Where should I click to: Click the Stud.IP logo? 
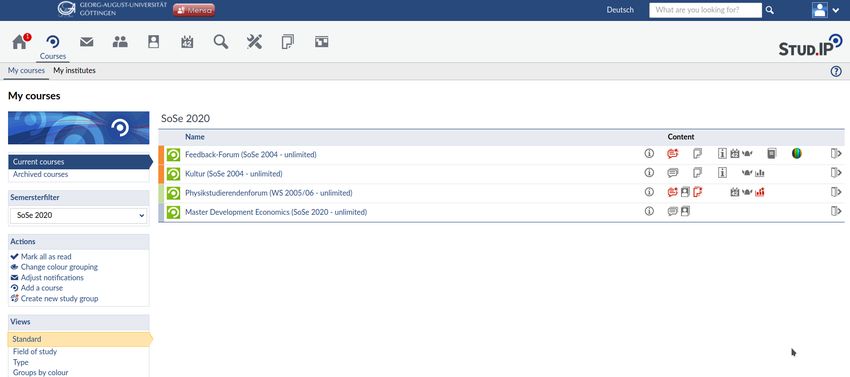tap(810, 46)
